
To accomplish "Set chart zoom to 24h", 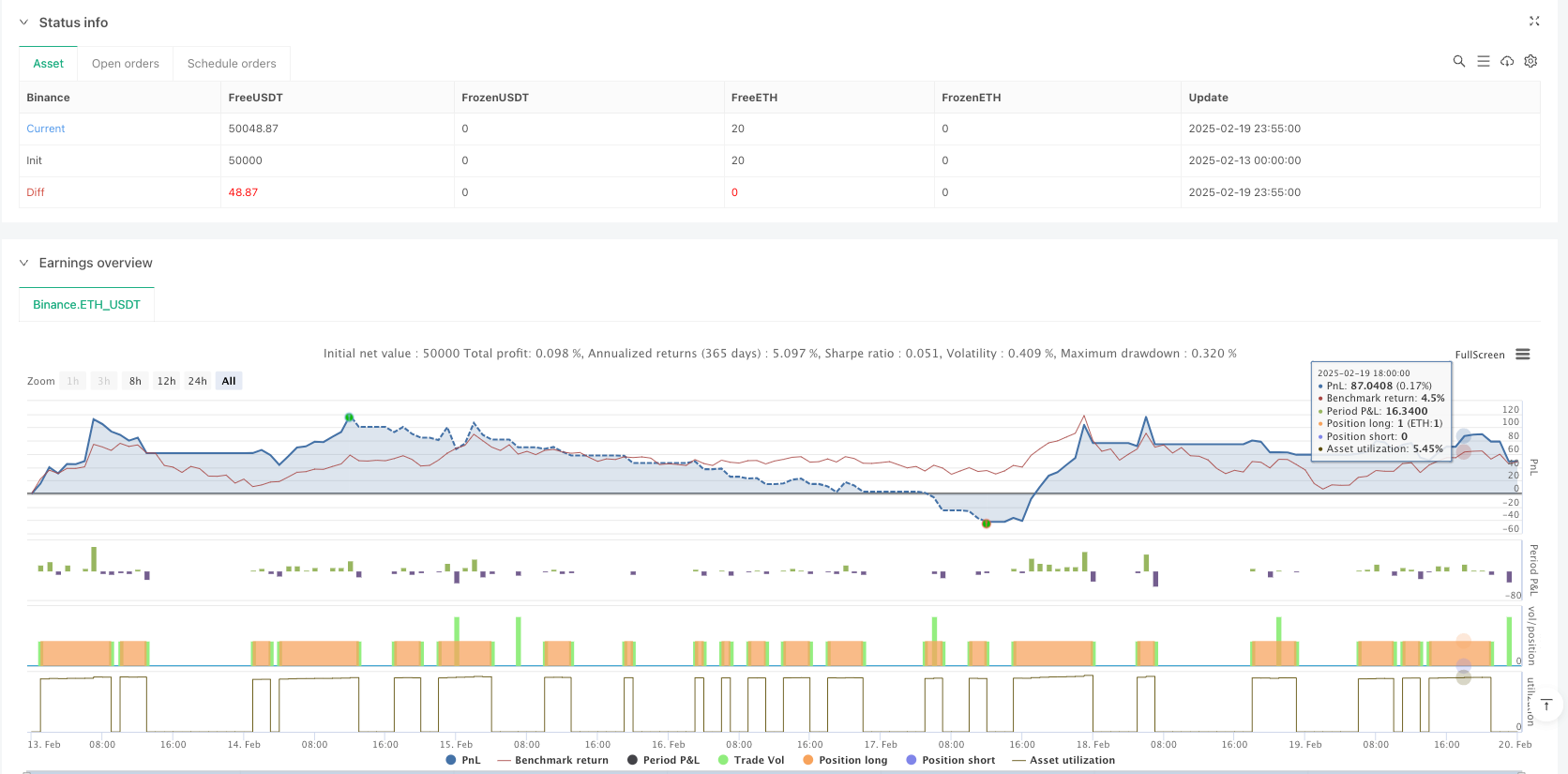I will click(x=197, y=381).
